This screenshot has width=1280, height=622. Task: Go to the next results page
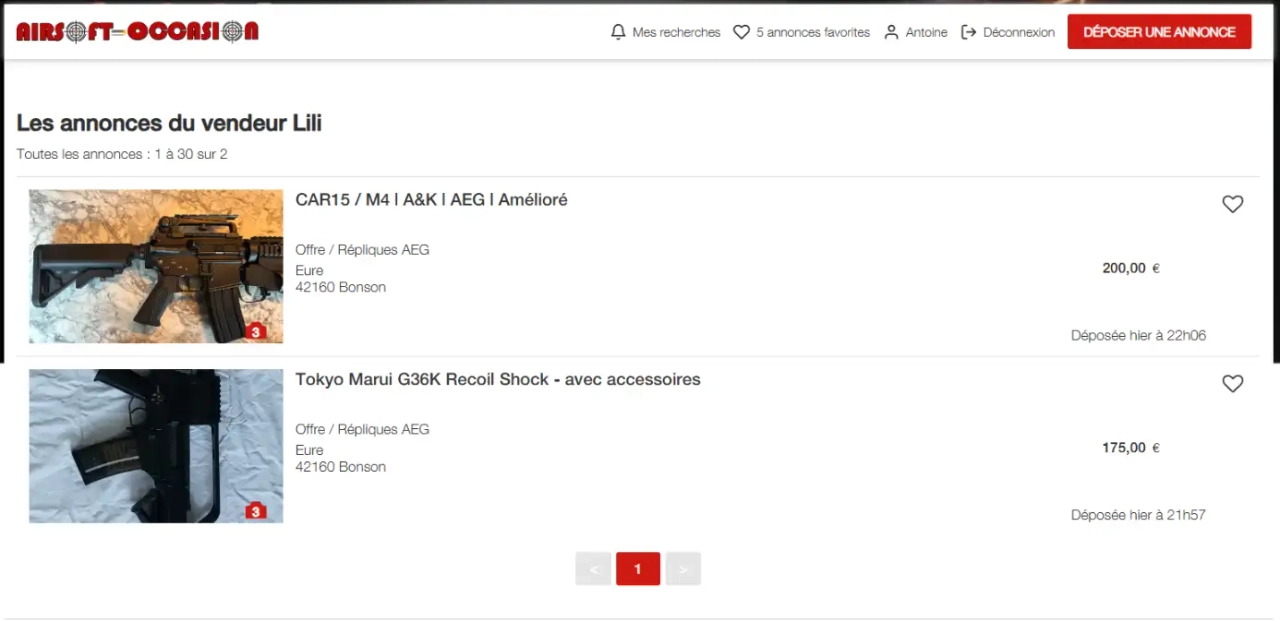tap(683, 569)
